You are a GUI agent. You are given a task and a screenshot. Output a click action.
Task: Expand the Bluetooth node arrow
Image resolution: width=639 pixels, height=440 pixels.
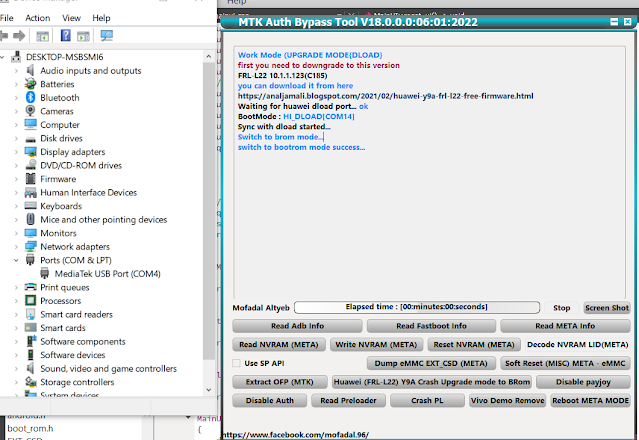click(16, 98)
